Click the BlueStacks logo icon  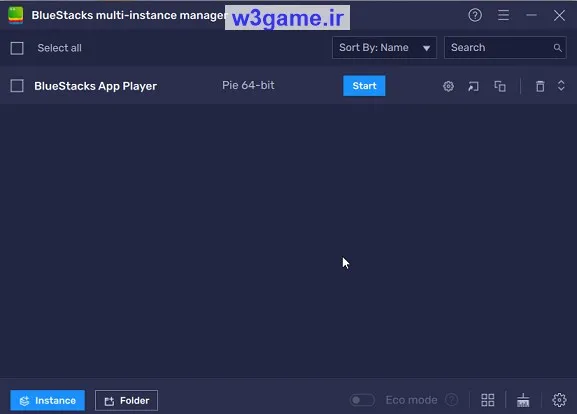tap(15, 15)
